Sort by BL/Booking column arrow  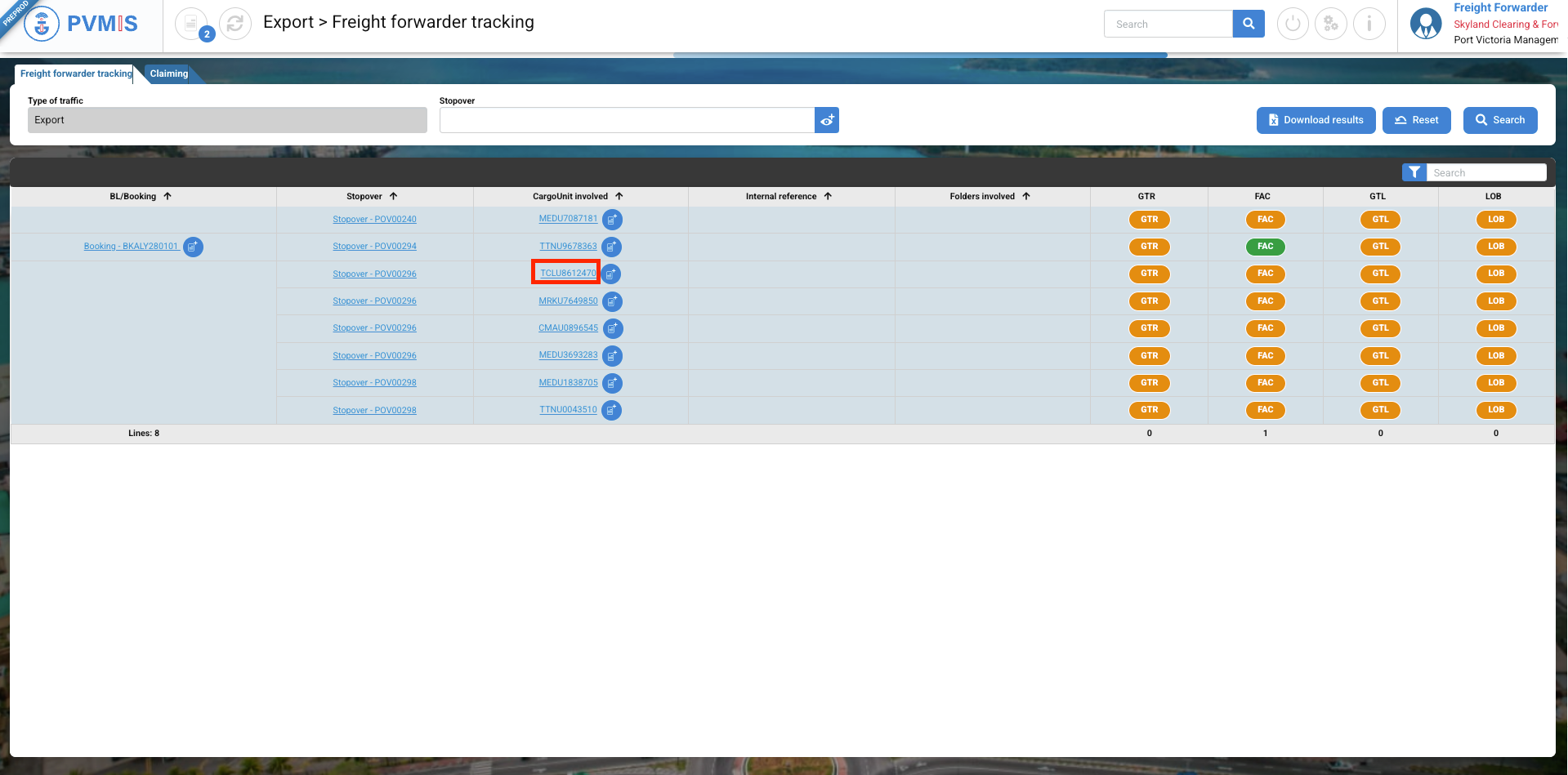tap(168, 196)
